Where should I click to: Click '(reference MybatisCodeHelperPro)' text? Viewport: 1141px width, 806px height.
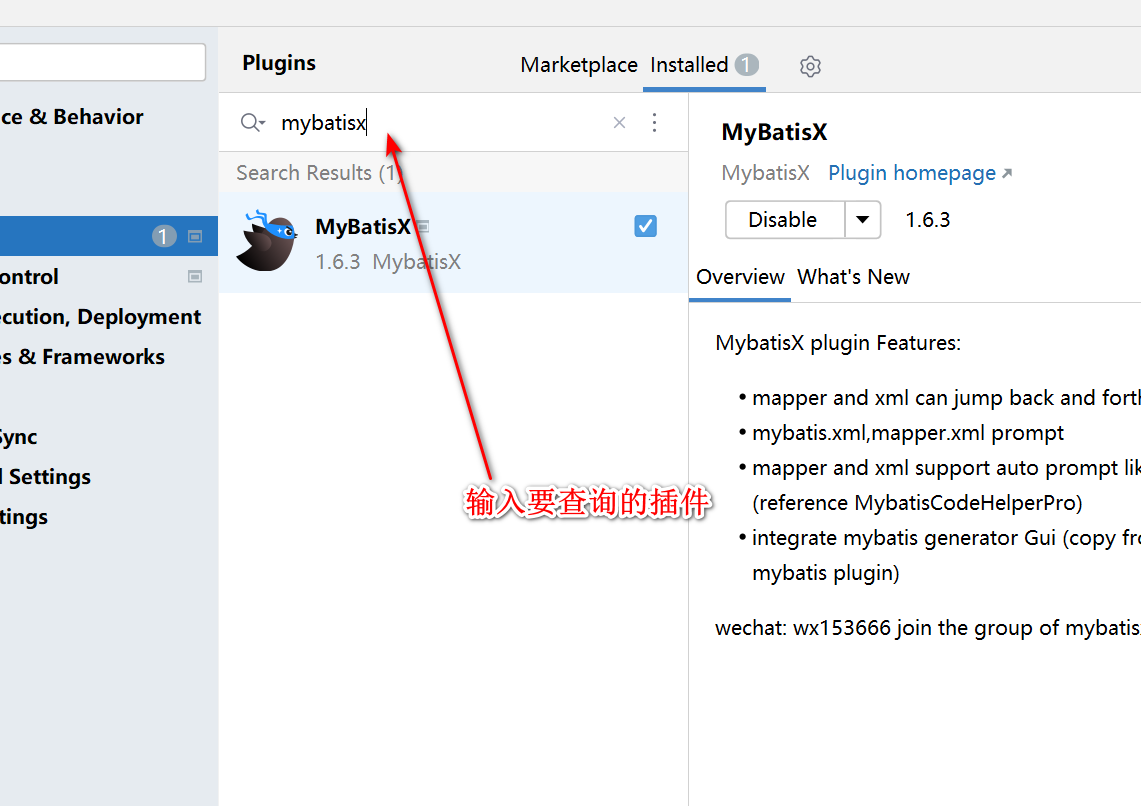[917, 503]
